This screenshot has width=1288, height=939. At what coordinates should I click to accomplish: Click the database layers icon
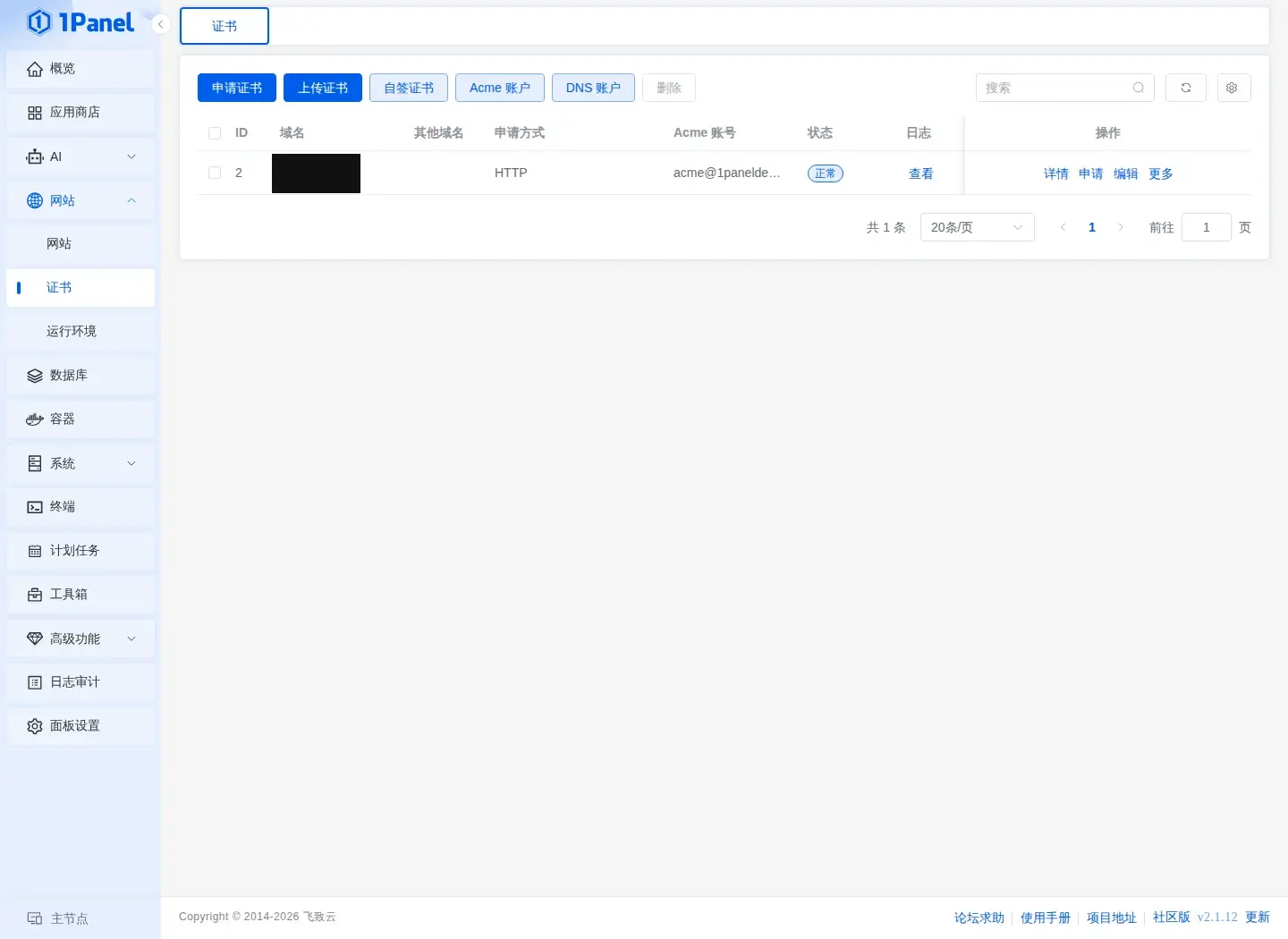[x=35, y=376]
